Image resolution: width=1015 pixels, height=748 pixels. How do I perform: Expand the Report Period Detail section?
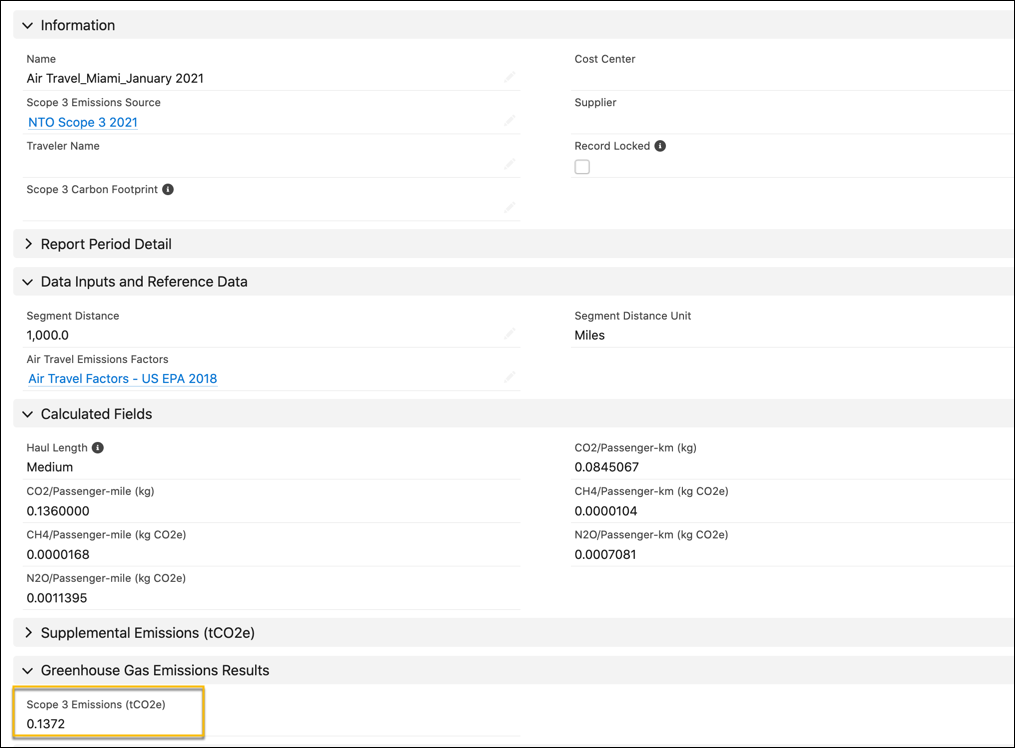point(27,244)
